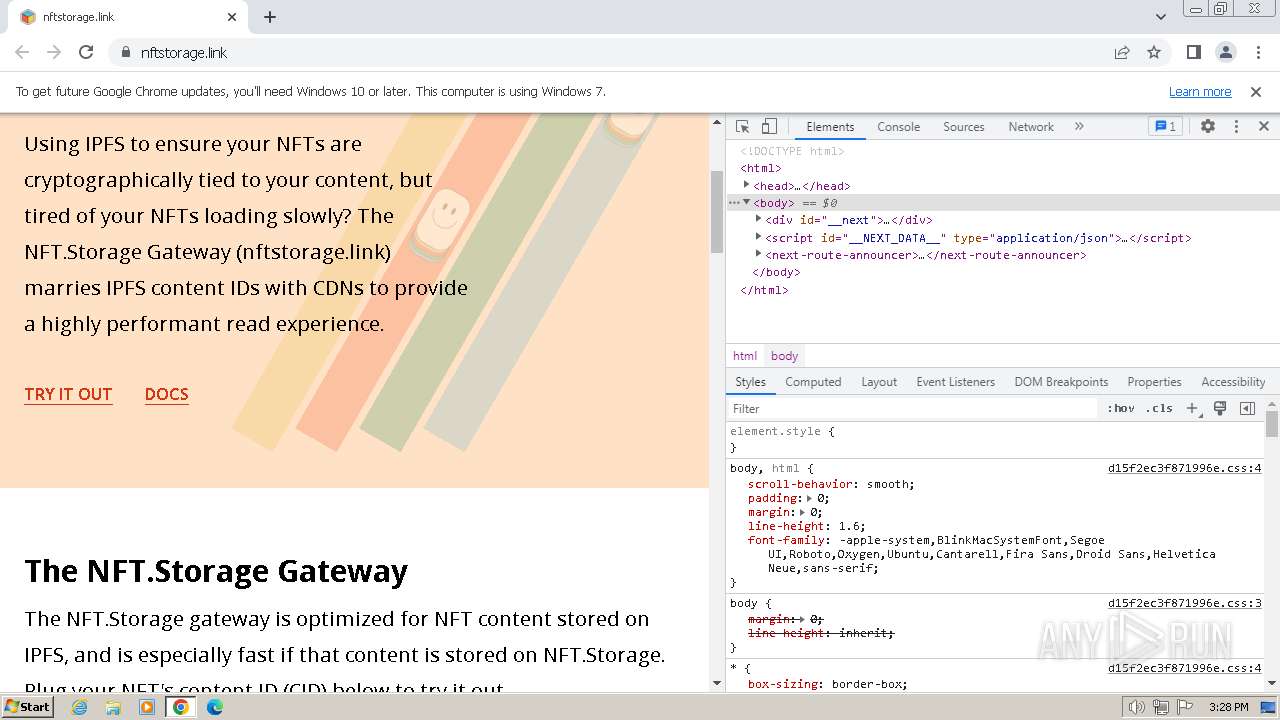Click the taskbar clock showing 3:28 PM
Viewport: 1280px width, 720px height.
[x=1228, y=707]
